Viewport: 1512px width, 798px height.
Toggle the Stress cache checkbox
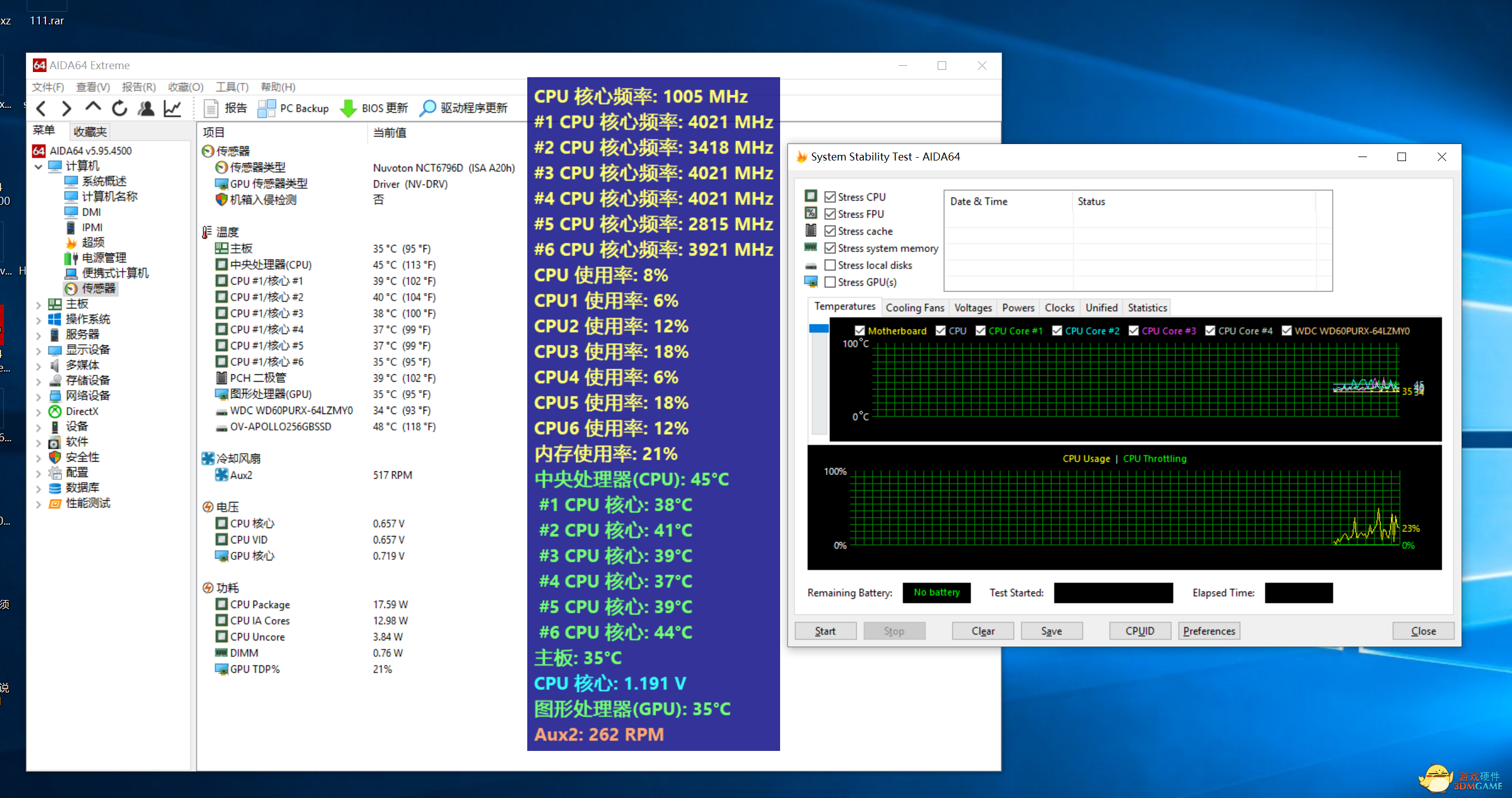(830, 231)
